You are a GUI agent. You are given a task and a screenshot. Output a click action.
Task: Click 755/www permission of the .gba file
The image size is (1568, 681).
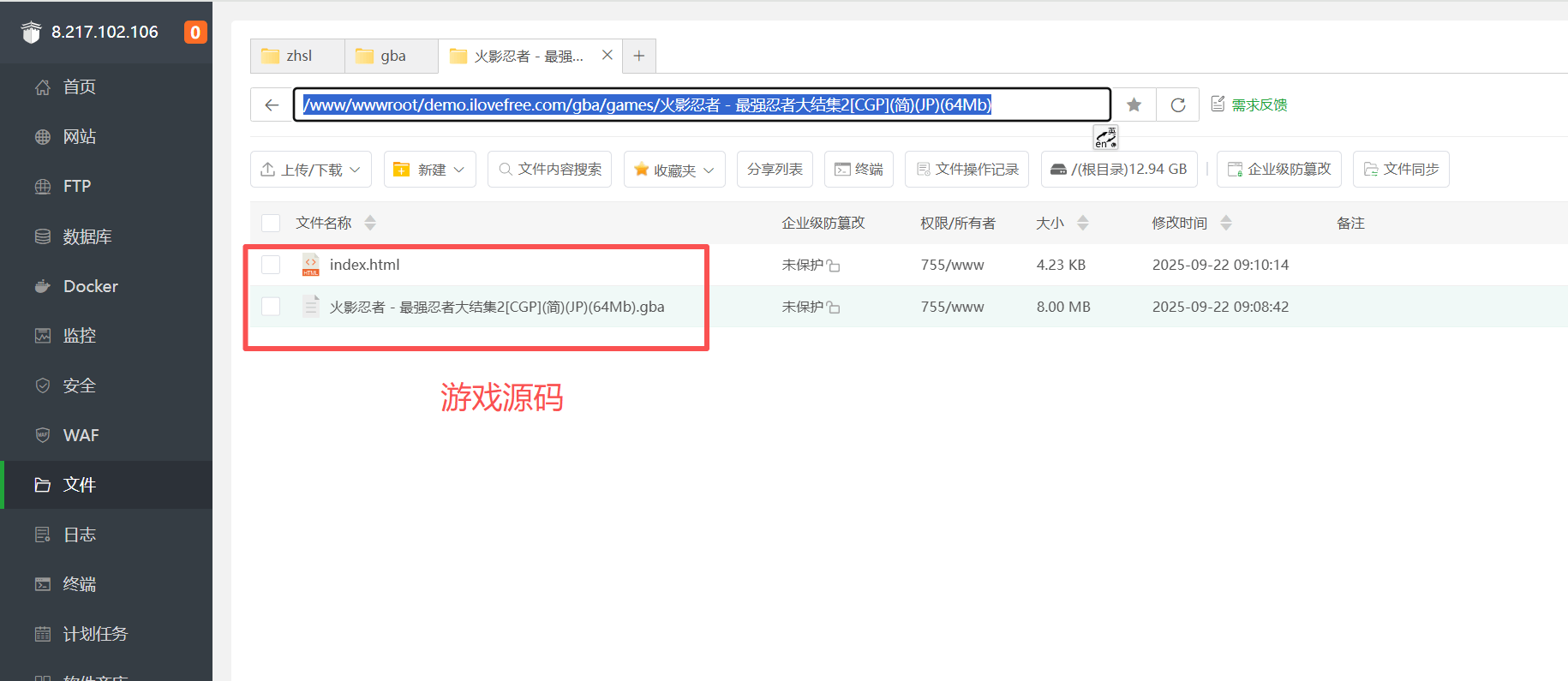point(952,308)
